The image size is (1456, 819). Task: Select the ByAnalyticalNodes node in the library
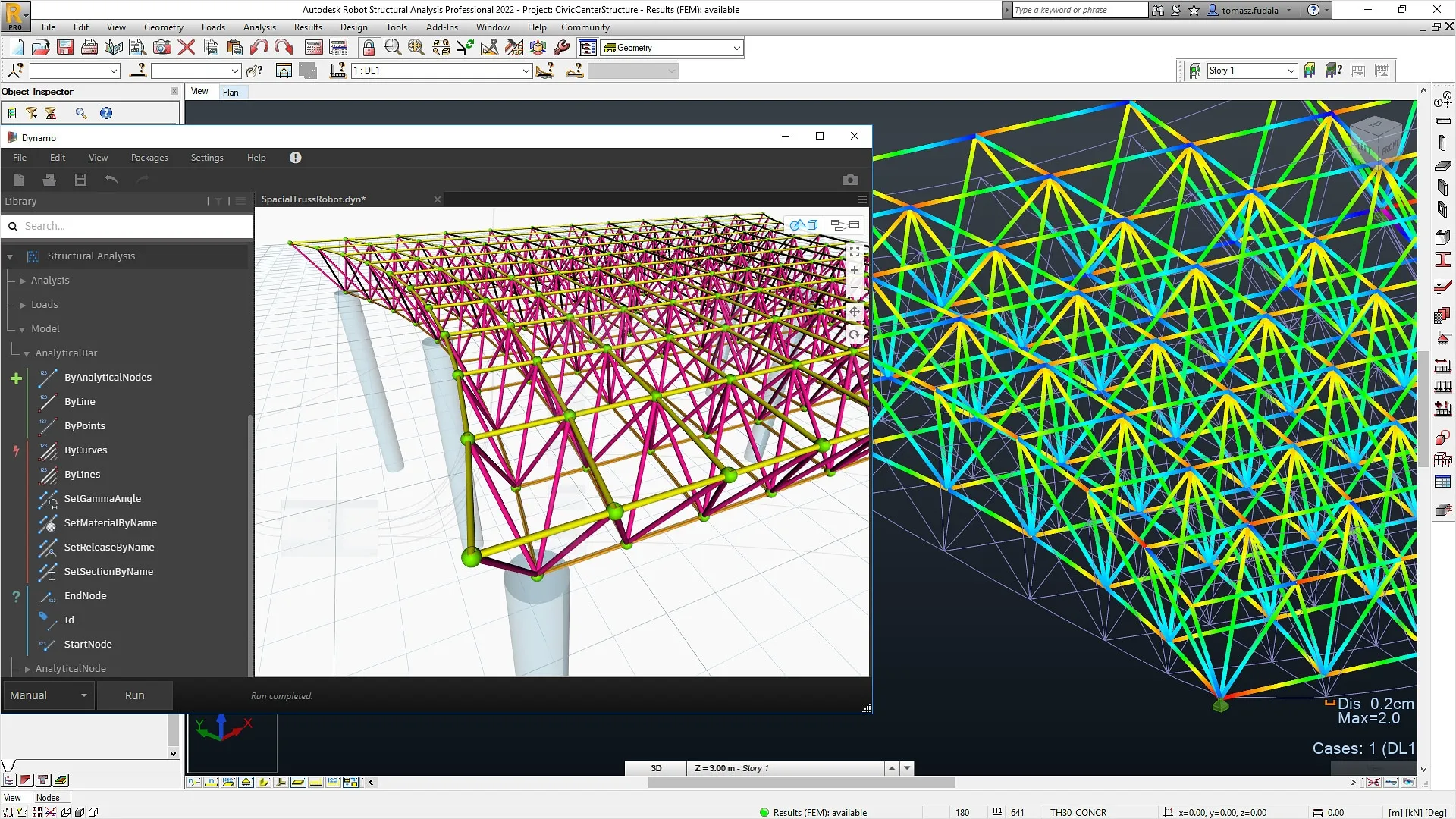click(108, 377)
